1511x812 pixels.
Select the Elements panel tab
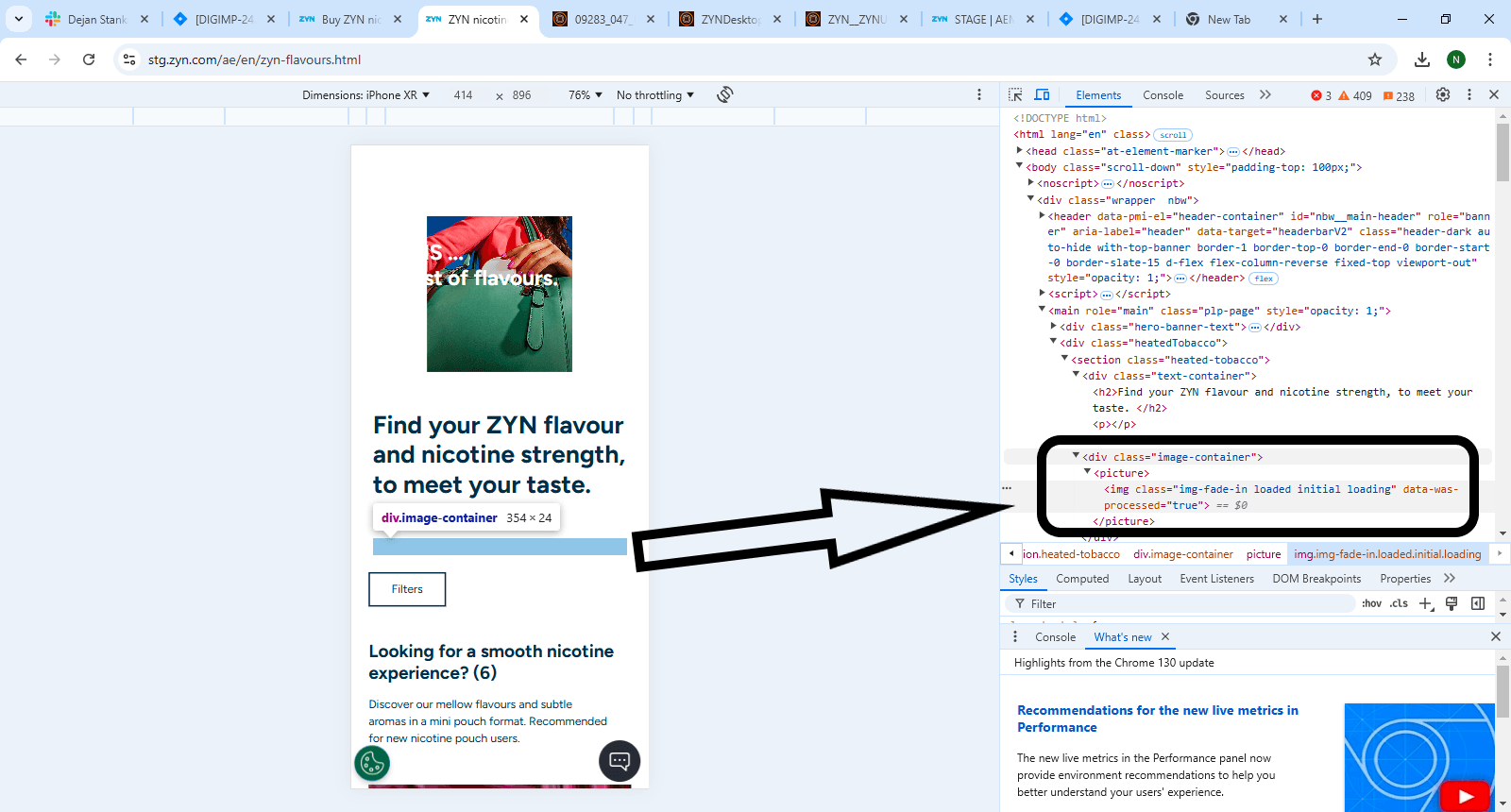pos(1098,95)
